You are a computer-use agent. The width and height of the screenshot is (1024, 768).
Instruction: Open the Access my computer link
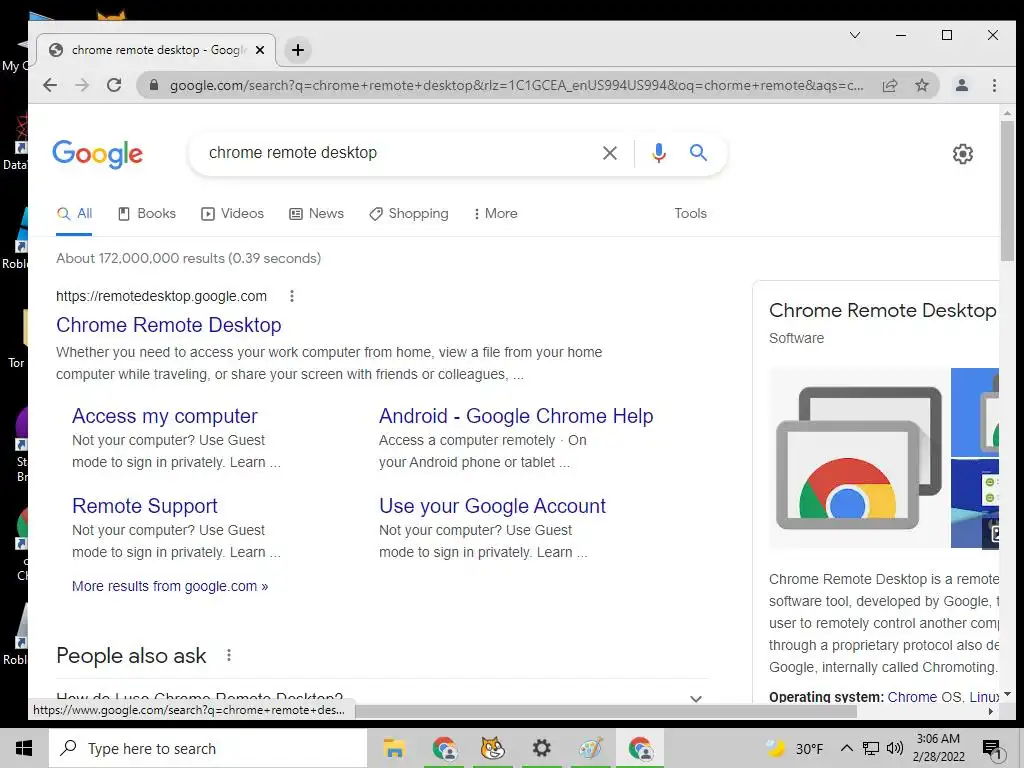click(165, 416)
